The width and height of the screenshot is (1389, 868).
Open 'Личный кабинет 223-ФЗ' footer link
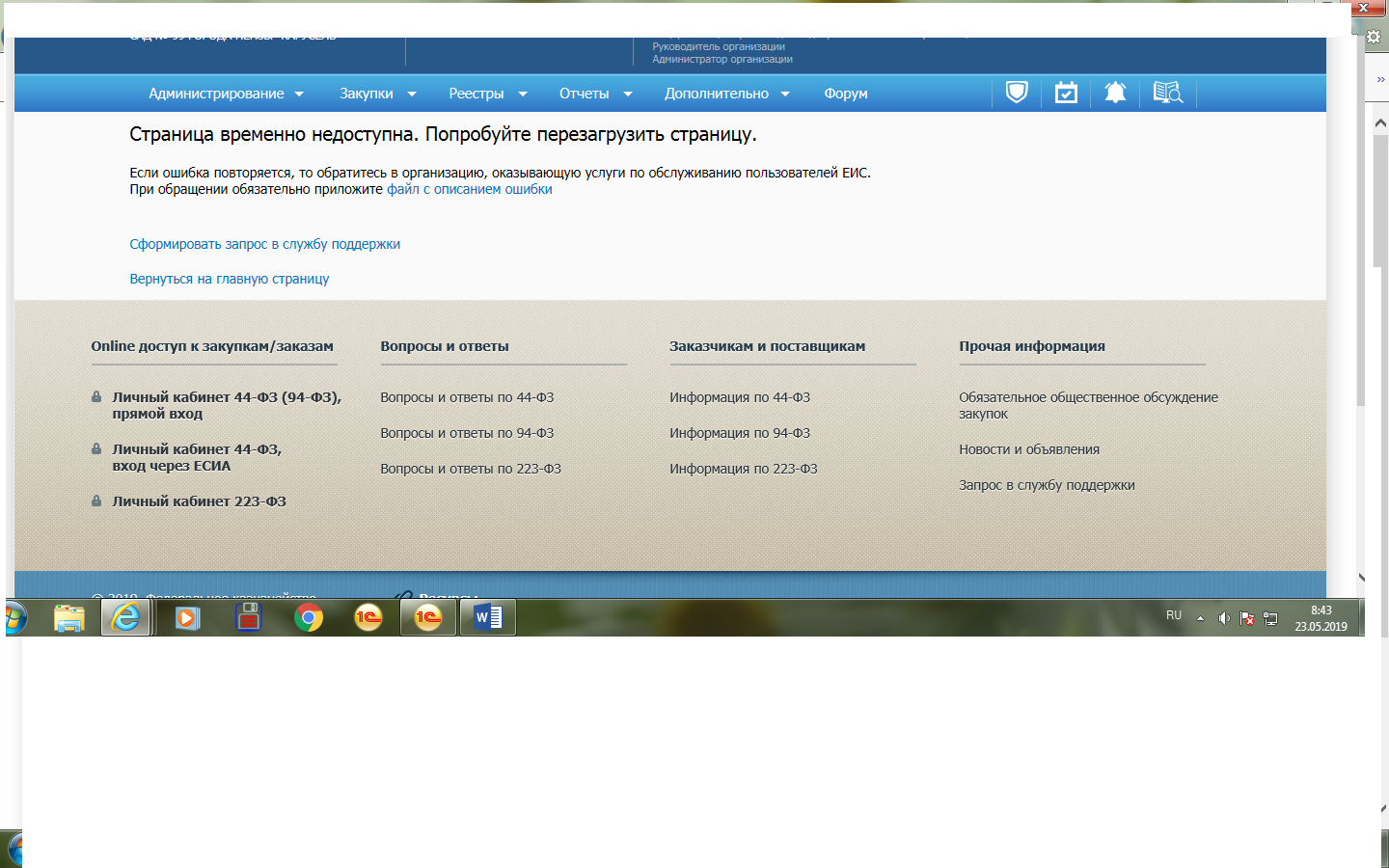pyautogui.click(x=199, y=502)
